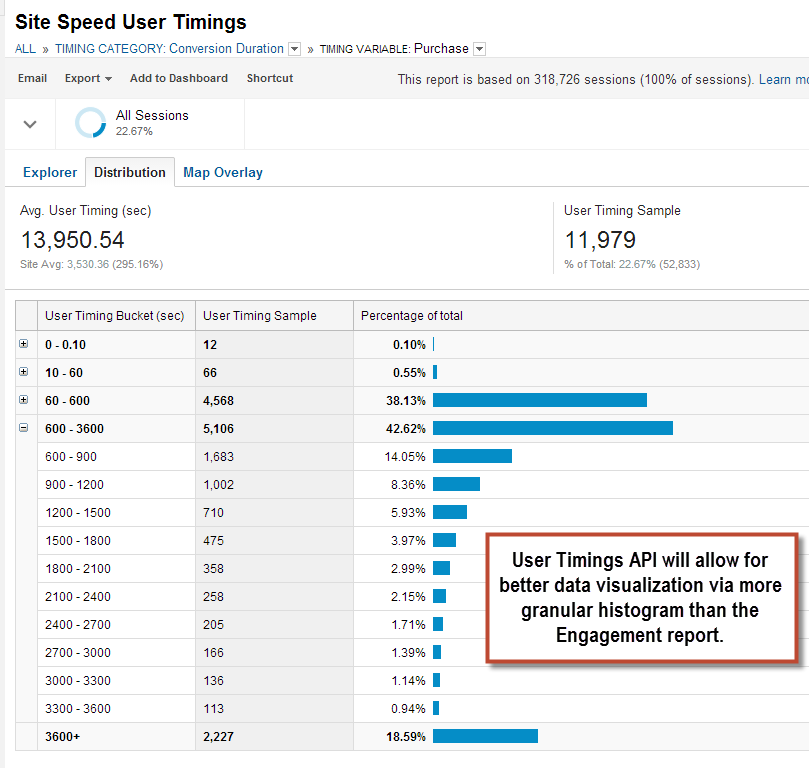The height and width of the screenshot is (768, 809).
Task: Open the Timing Variable Purchase dropdown arrow
Action: [479, 49]
